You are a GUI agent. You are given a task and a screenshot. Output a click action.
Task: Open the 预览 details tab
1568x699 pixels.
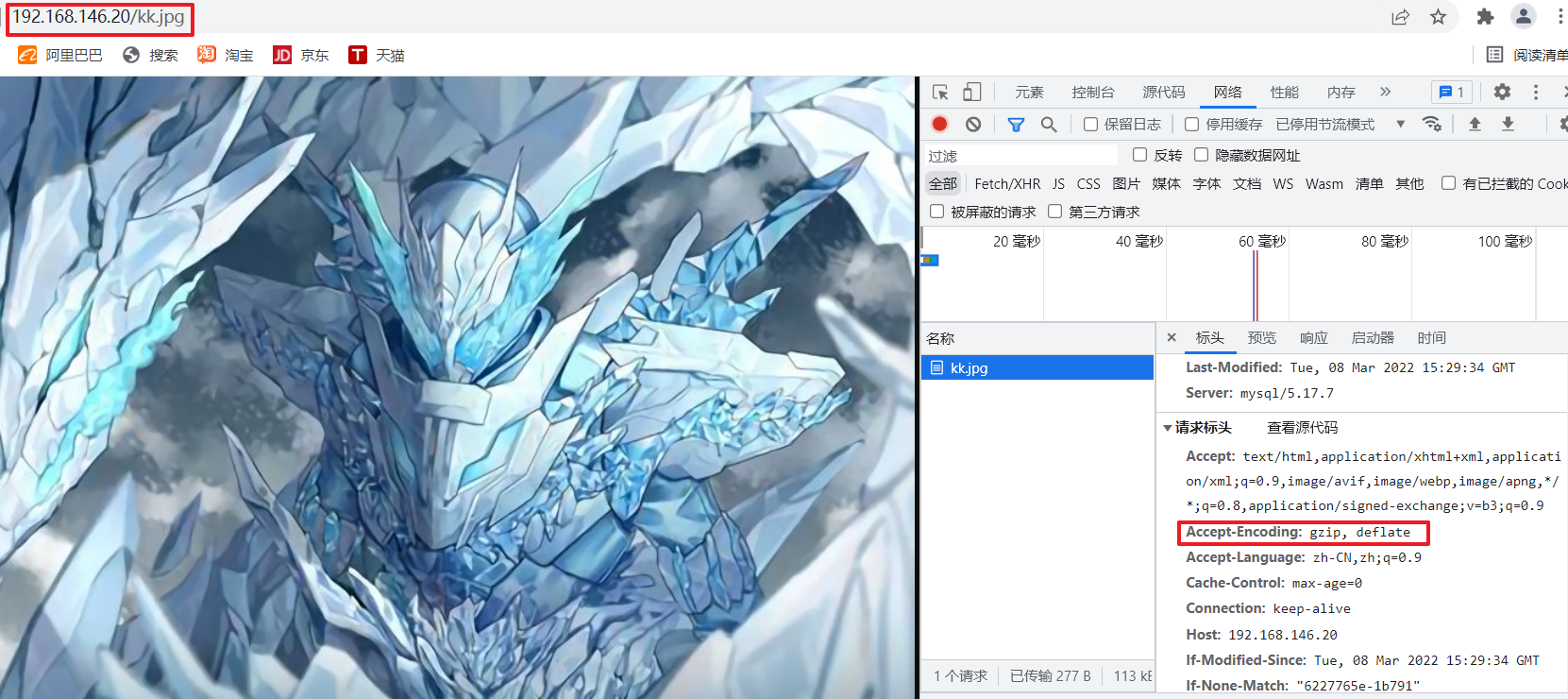pos(1262,337)
